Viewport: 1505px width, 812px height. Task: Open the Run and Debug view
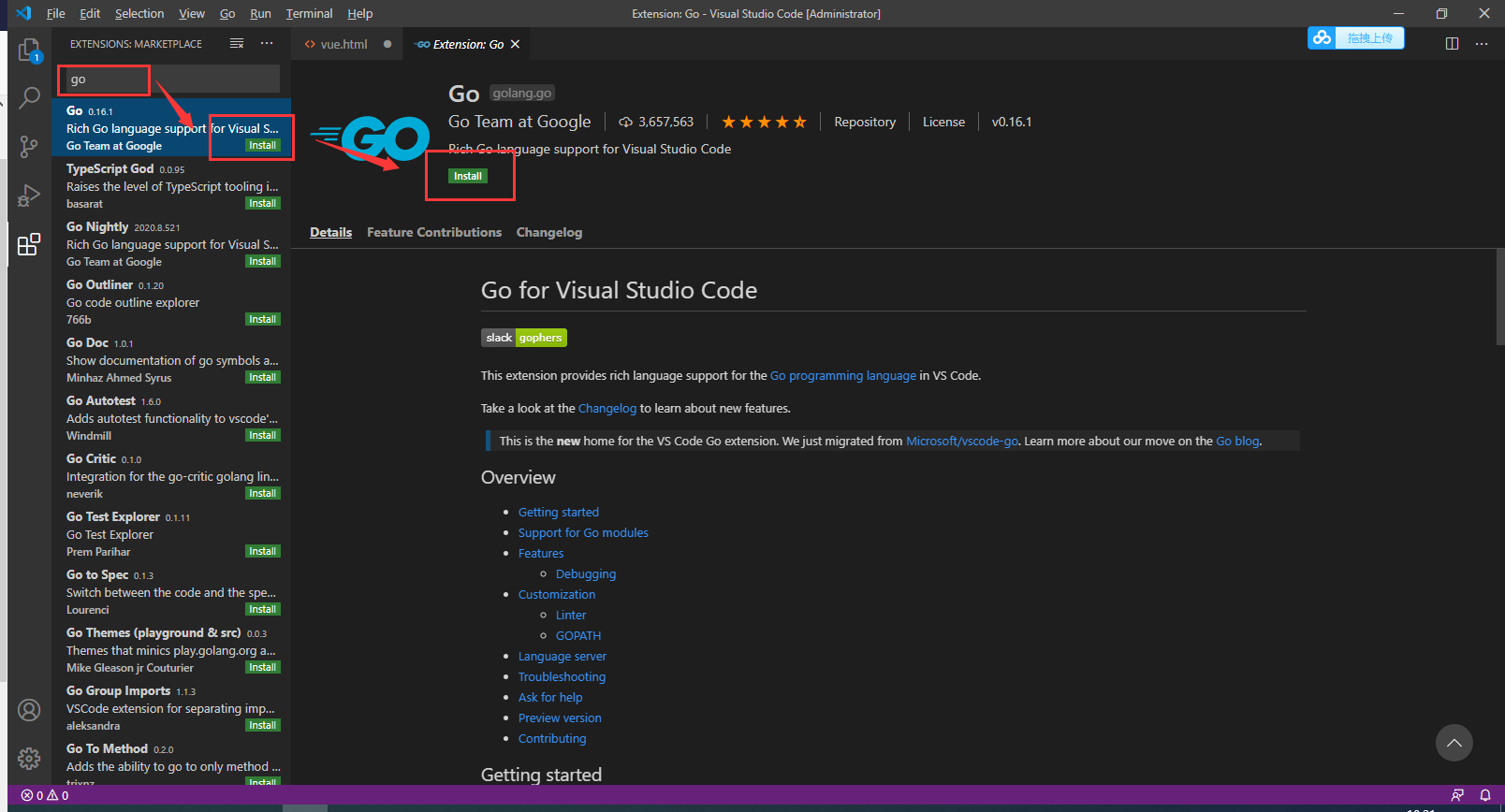point(29,196)
